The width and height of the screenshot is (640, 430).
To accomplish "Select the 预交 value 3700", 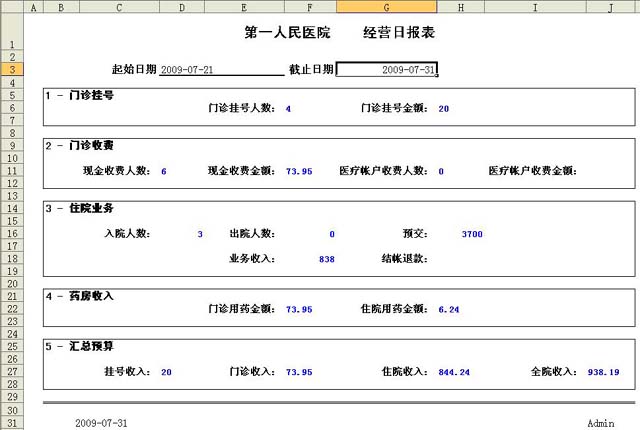I will (x=472, y=234).
